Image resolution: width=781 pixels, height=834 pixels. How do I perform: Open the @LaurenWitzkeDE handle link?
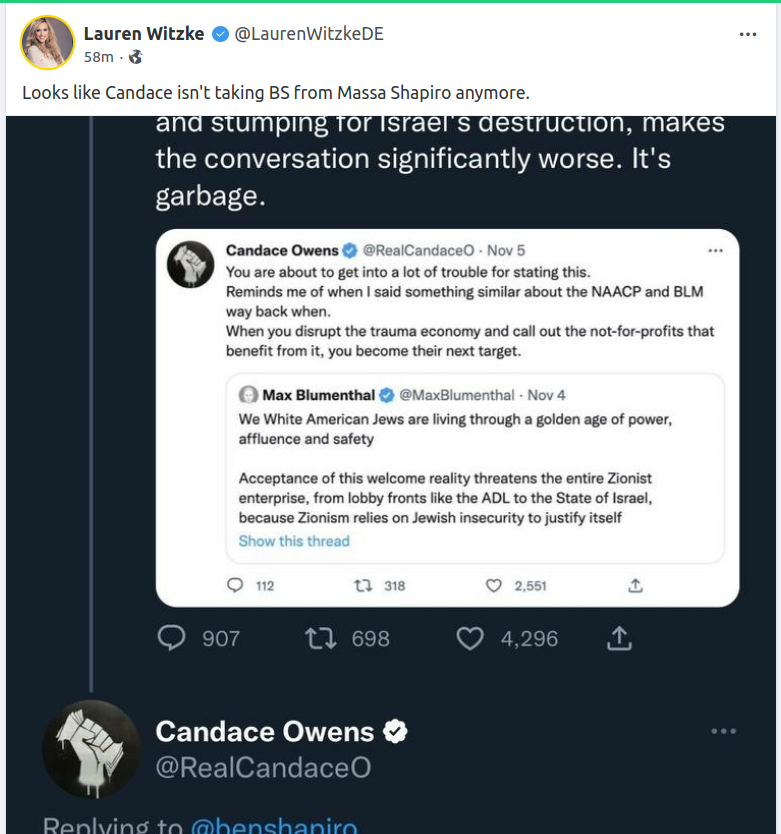click(308, 34)
